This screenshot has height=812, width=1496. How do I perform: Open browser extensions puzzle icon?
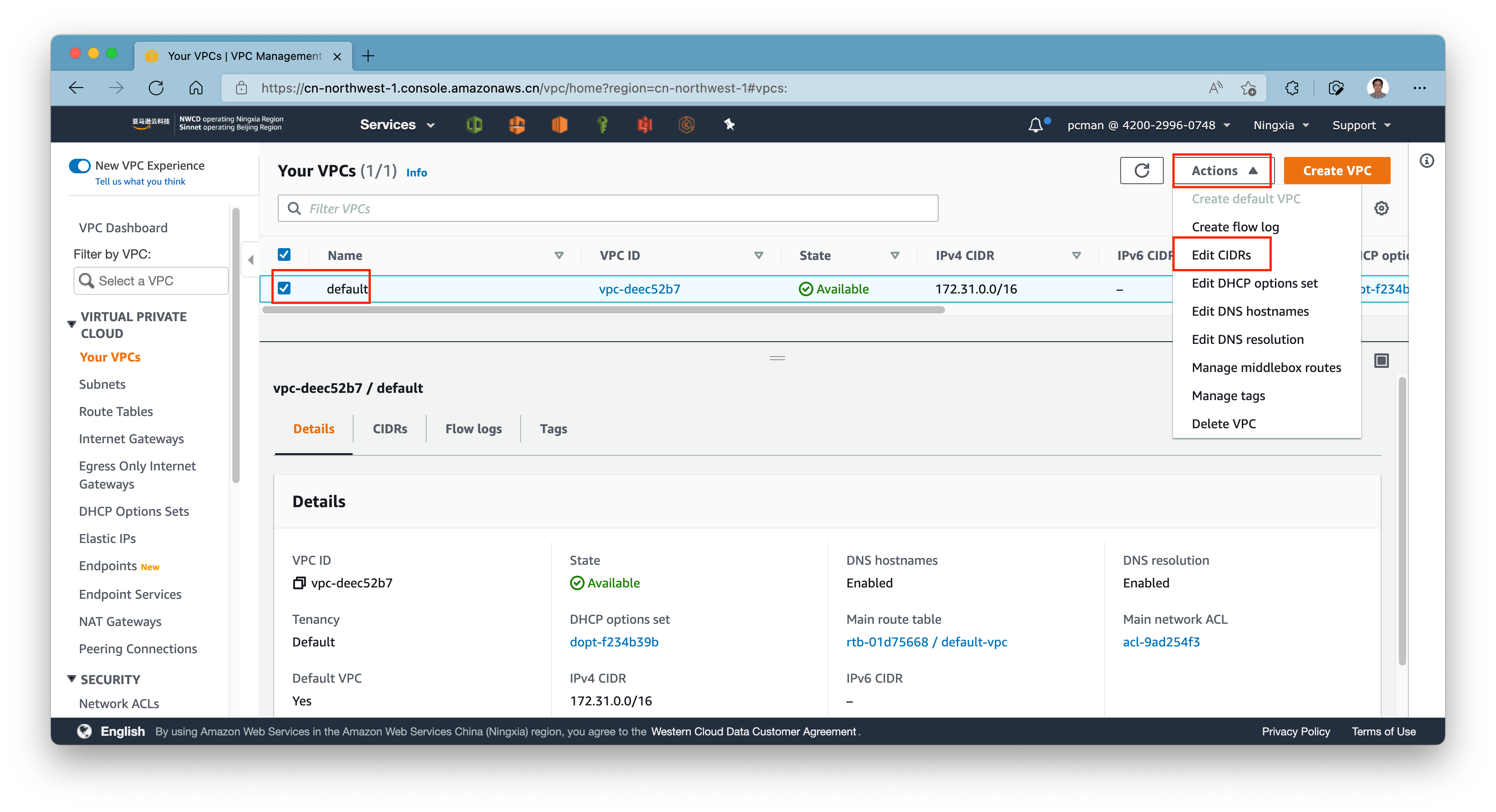point(1292,88)
